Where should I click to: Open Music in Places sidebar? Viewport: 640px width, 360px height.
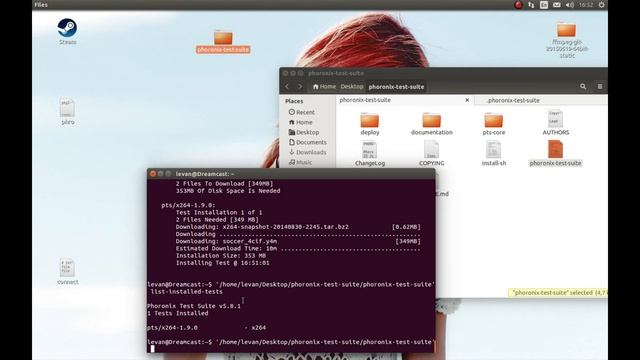pyautogui.click(x=300, y=162)
